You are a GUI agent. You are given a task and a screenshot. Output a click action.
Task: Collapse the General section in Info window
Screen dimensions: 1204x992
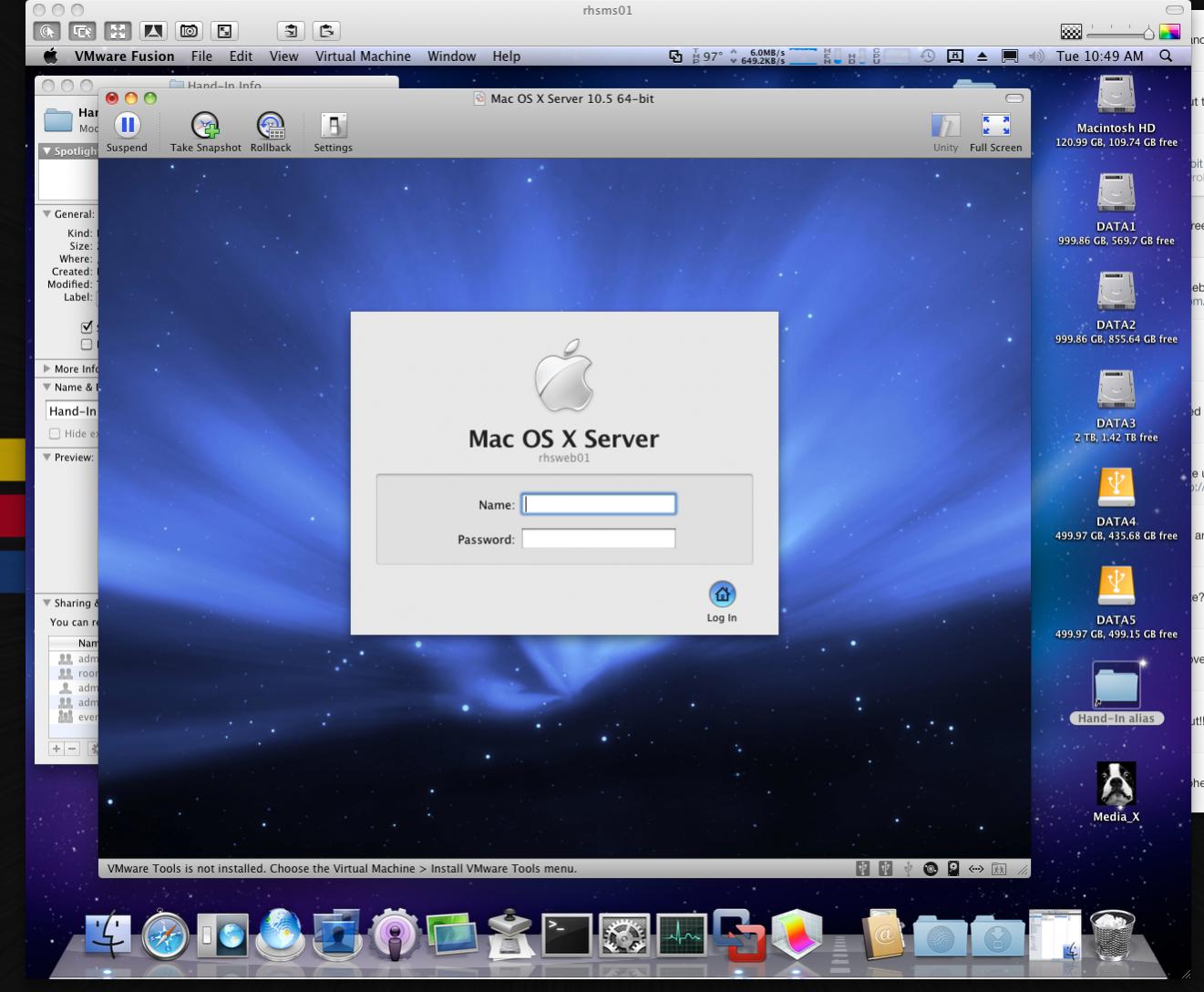pos(47,214)
